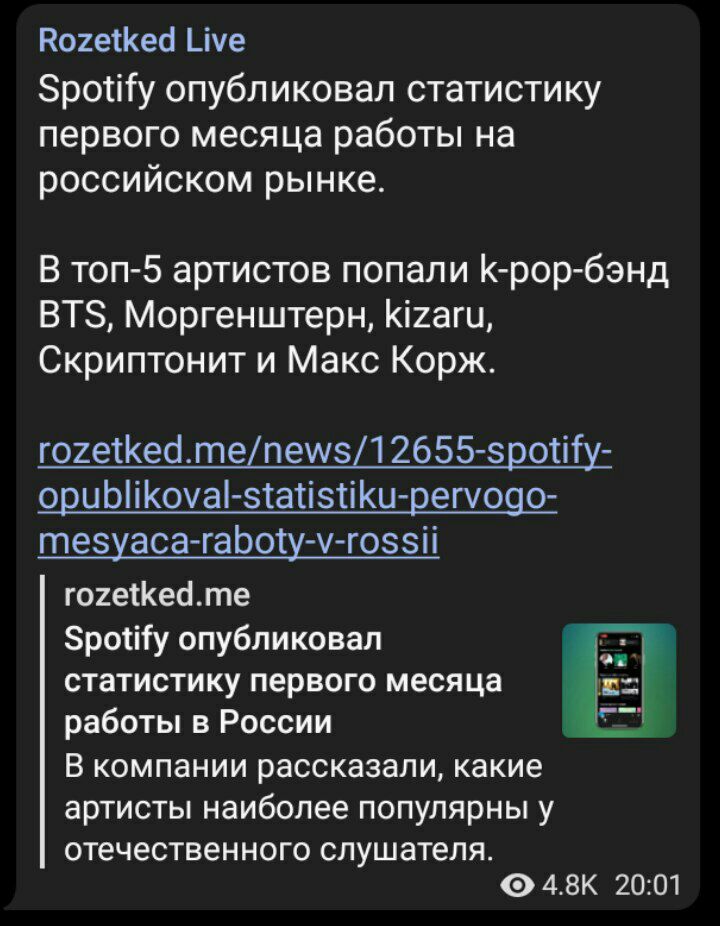Screen dimensions: 720x926
Task: Open the mesyaca-raboty-v-rossii link line
Action: (x=239, y=541)
